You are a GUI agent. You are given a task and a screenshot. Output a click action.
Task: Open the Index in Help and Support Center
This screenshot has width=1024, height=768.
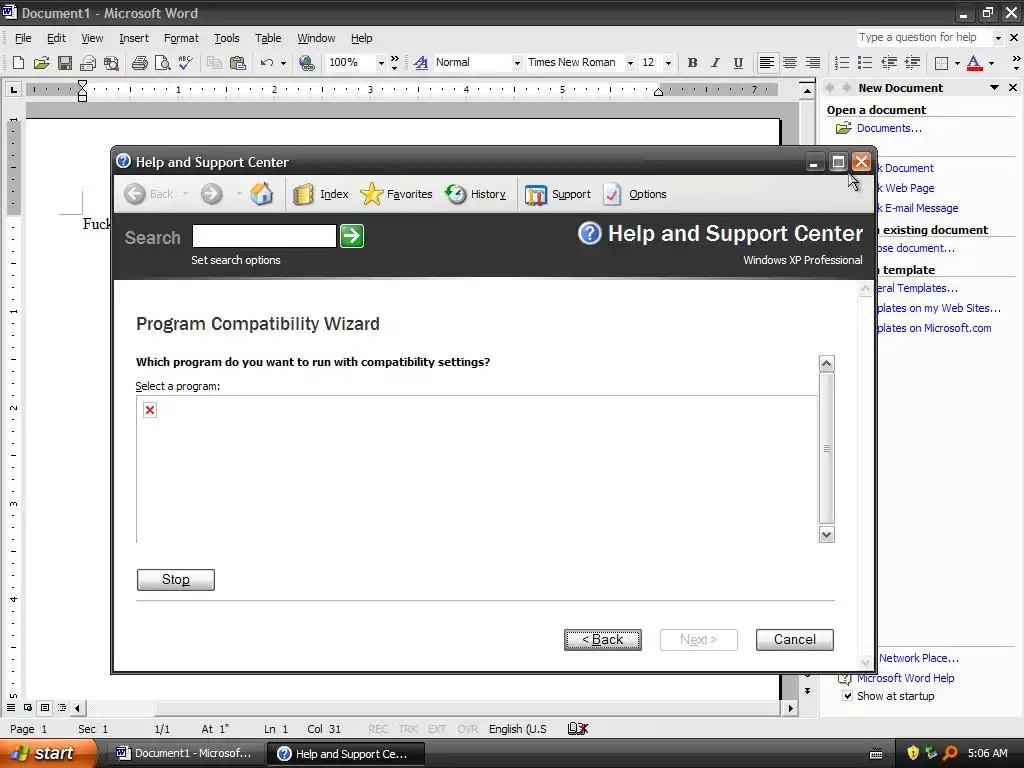tap(321, 194)
